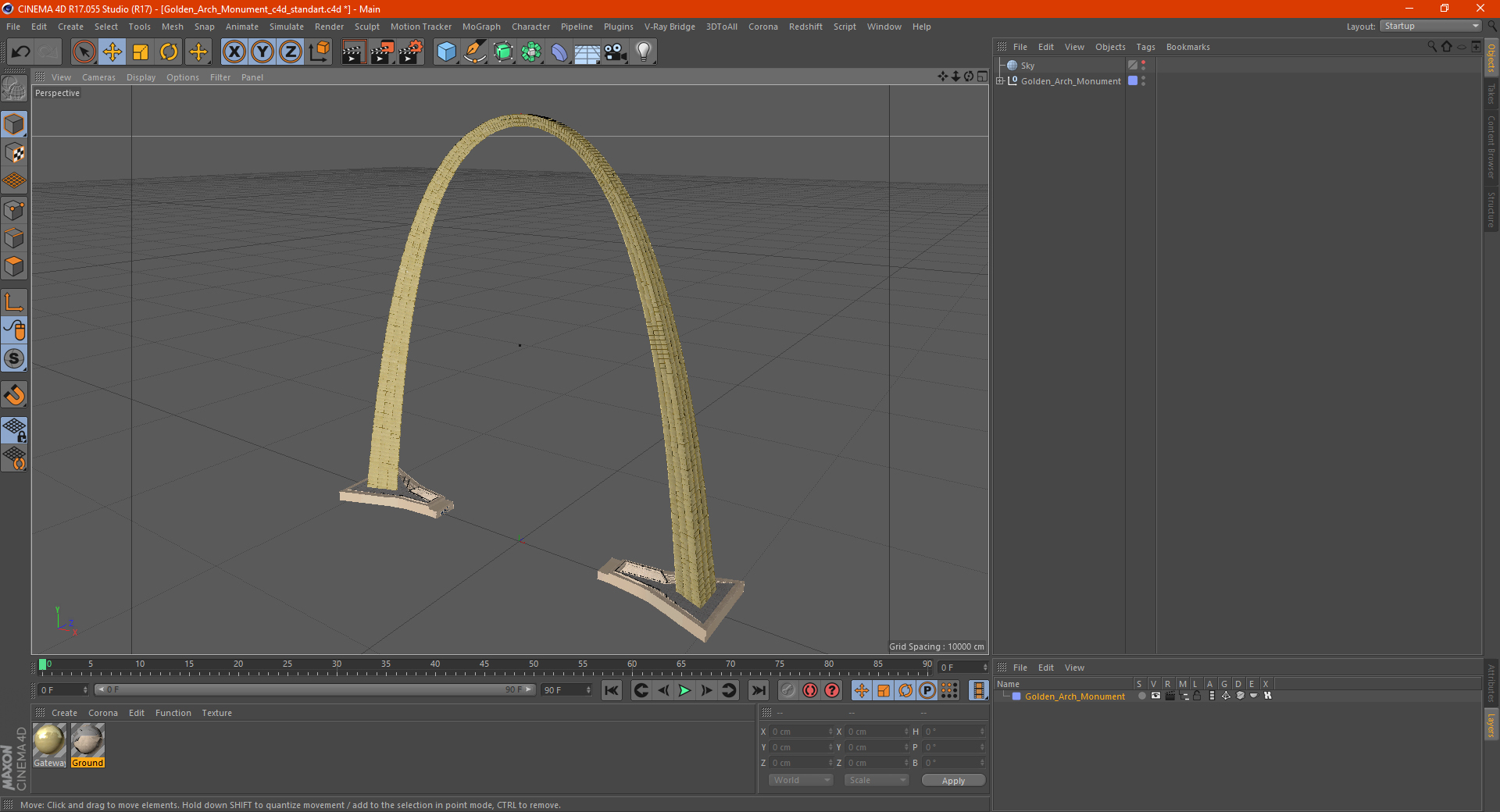
Task: Open the Content Browser side tab
Action: (1491, 148)
